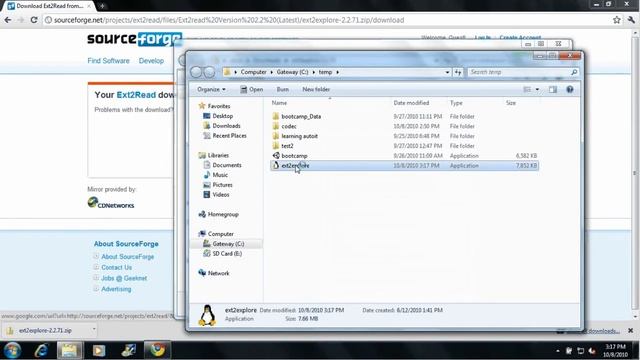640x360 pixels.
Task: Select the bootcamp application icon
Action: 276,156
